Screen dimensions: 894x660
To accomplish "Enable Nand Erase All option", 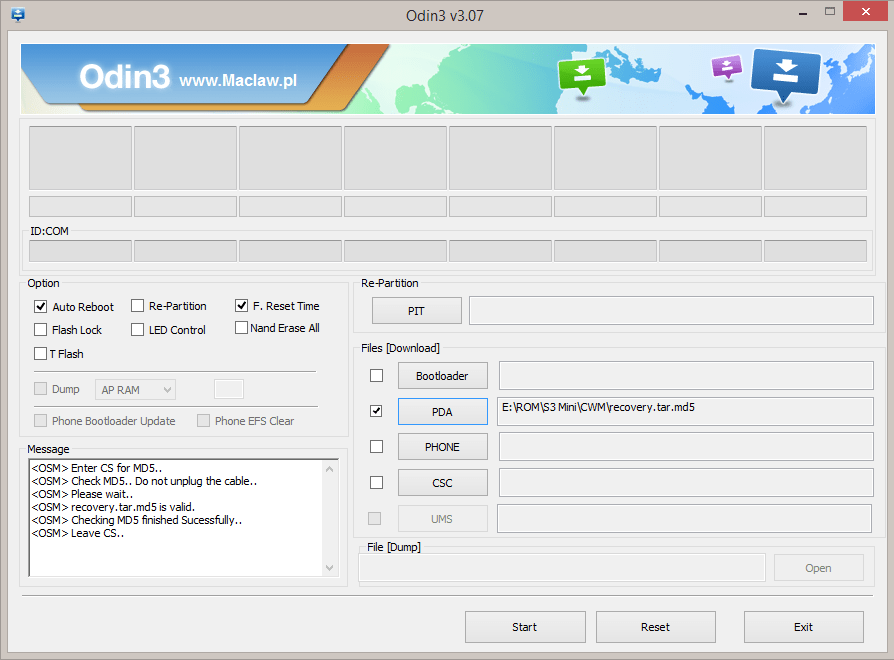I will click(x=241, y=328).
